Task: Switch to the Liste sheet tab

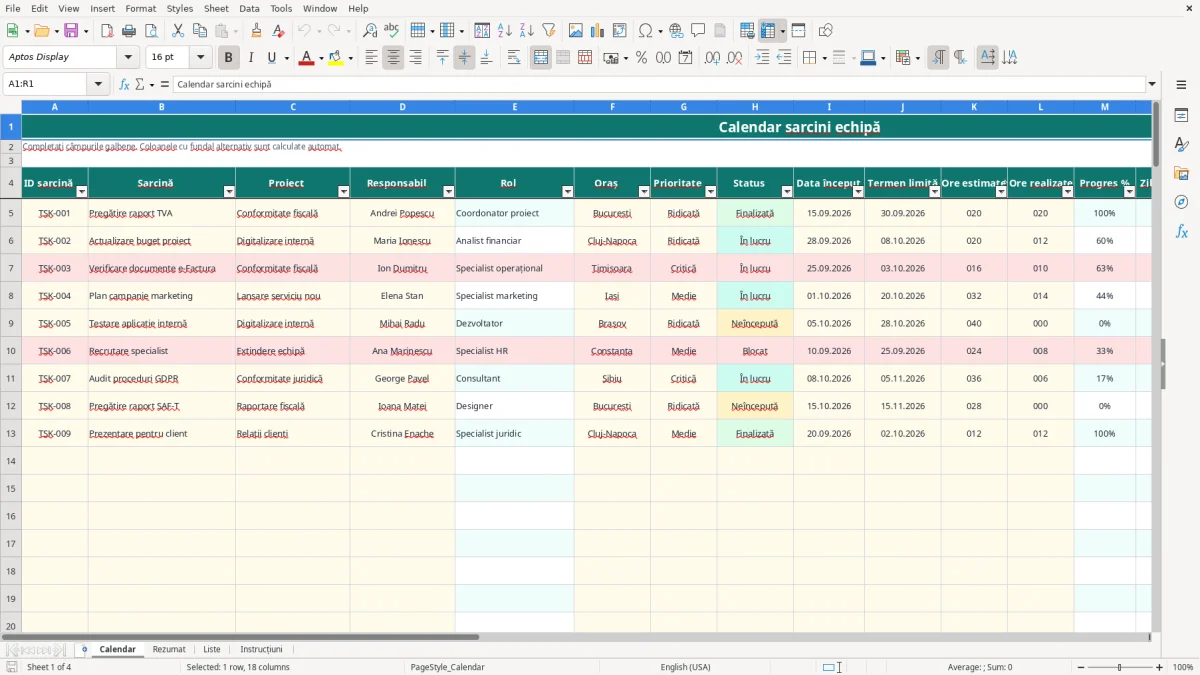Action: (x=212, y=649)
